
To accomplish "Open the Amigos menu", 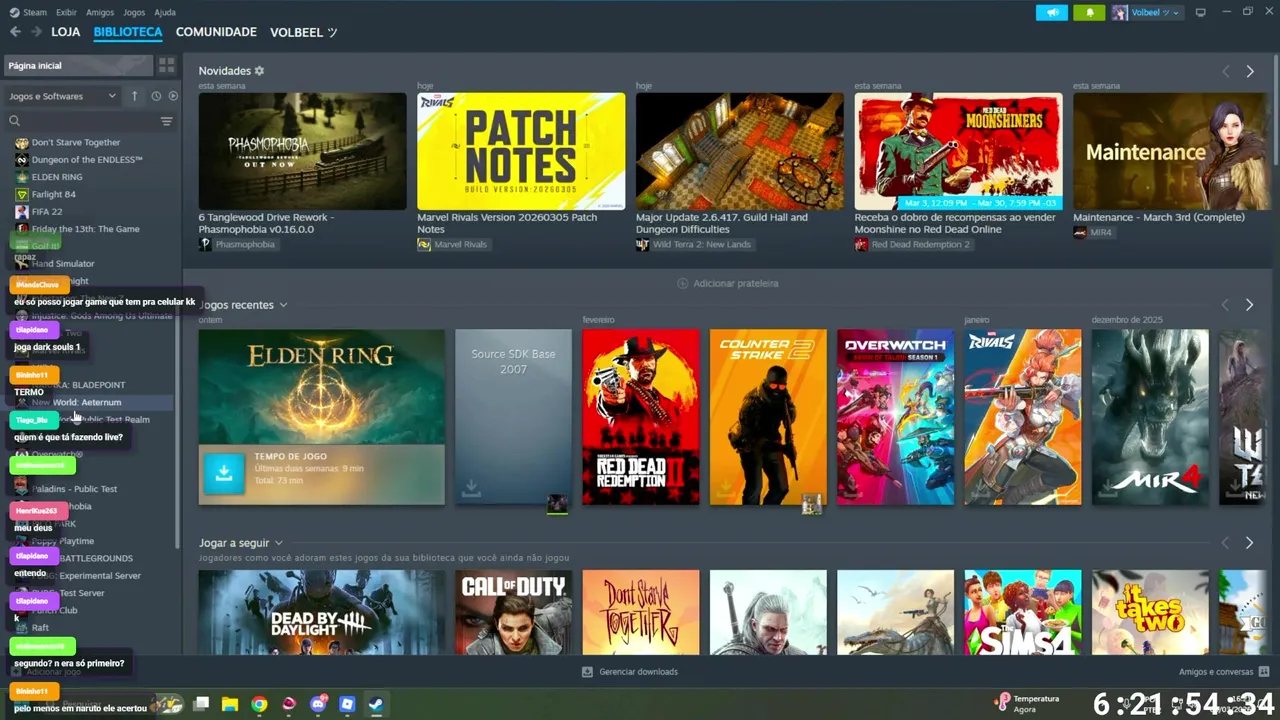I will pyautogui.click(x=100, y=12).
